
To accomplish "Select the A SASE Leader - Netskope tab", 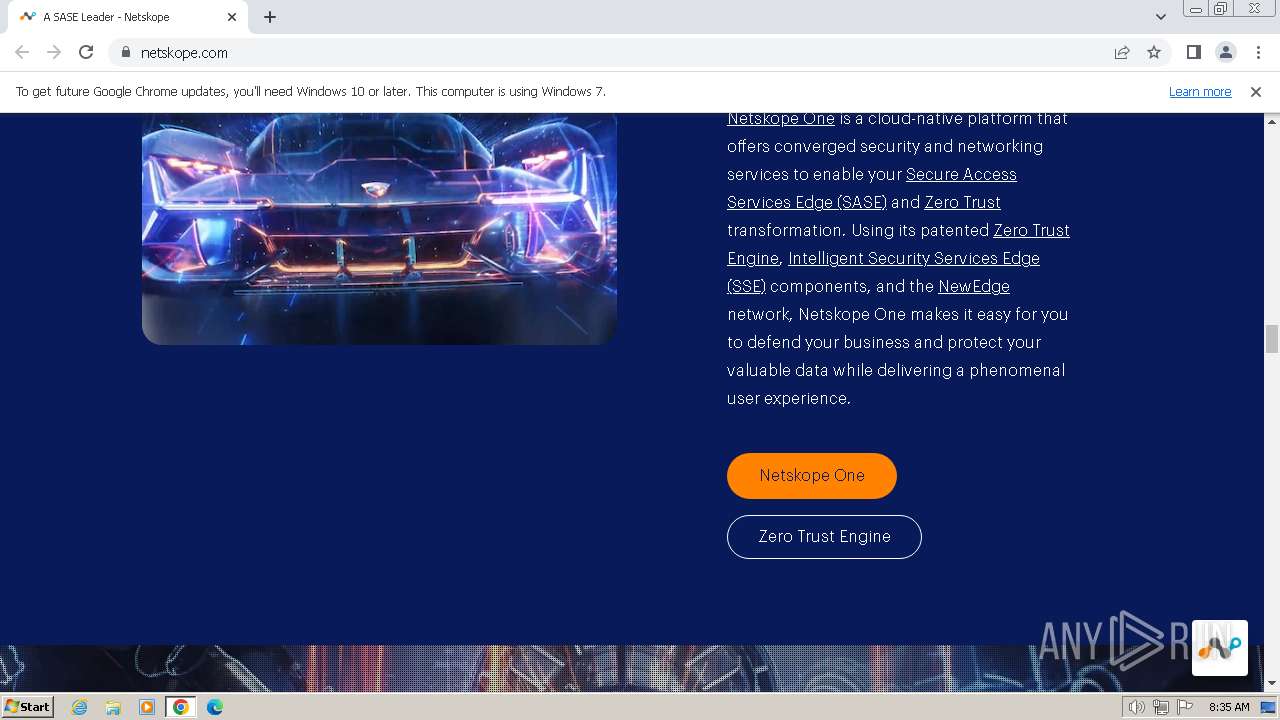I will point(128,17).
